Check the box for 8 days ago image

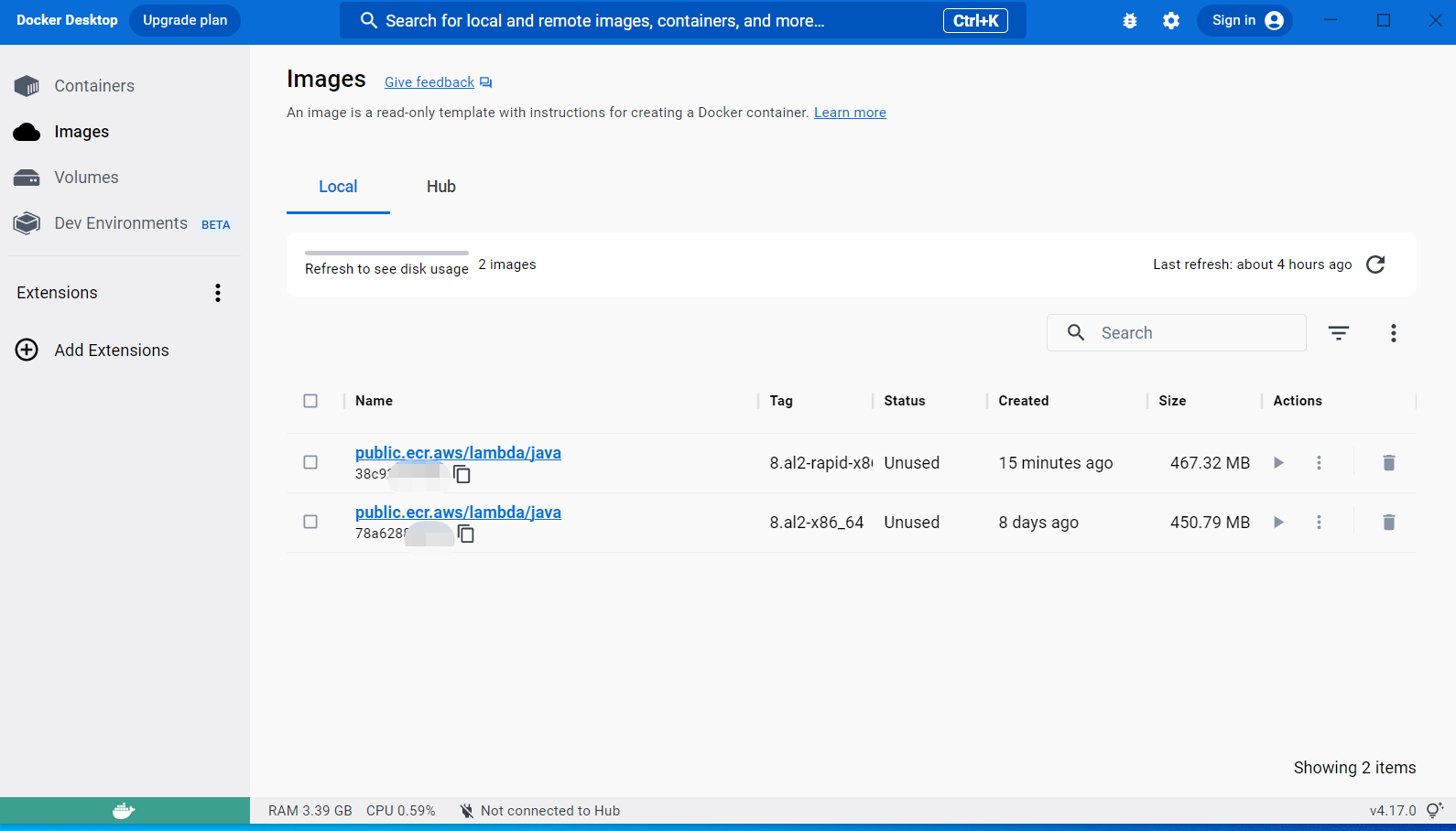click(x=310, y=523)
